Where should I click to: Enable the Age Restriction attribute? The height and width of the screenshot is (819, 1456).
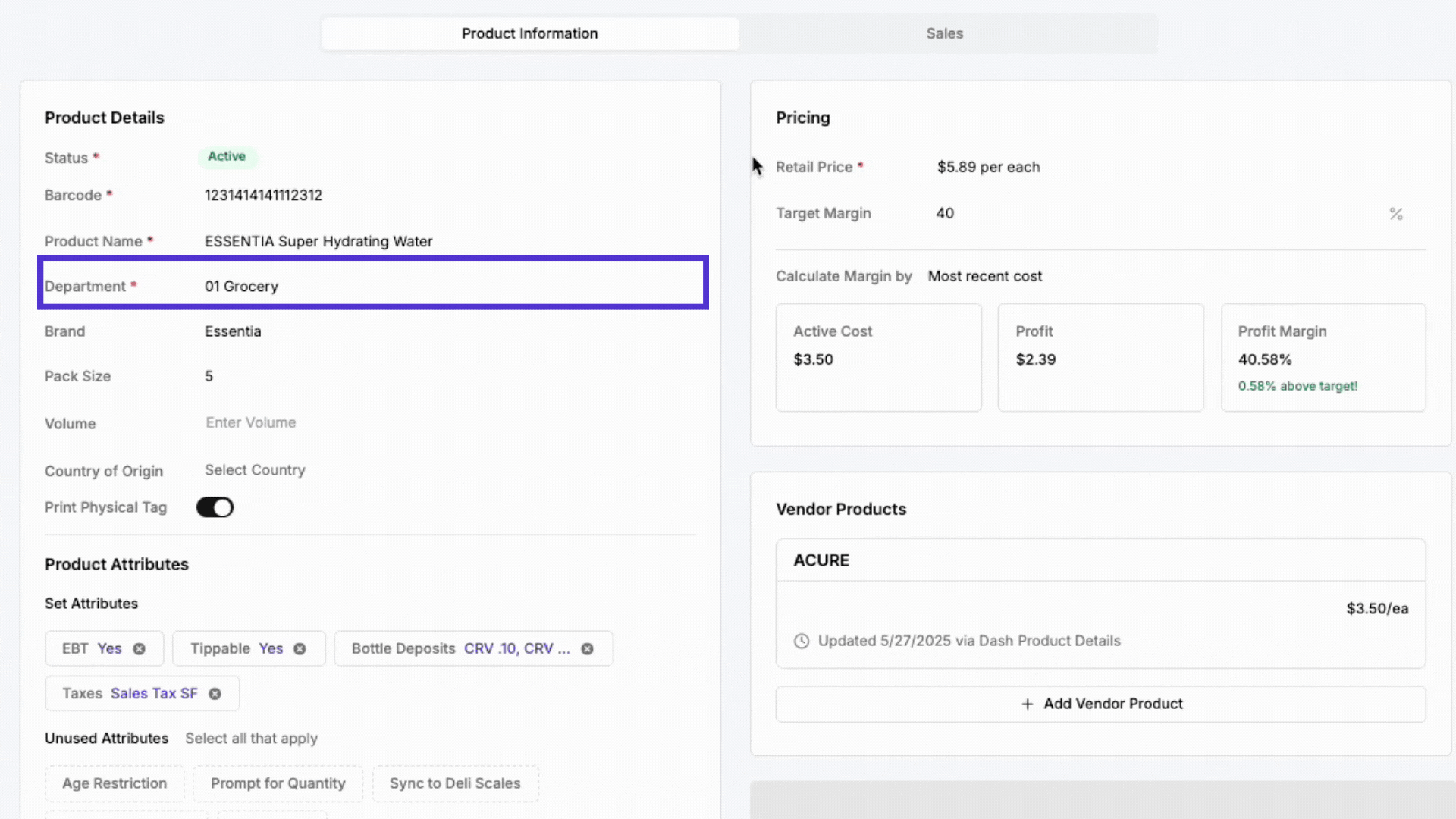tap(115, 783)
